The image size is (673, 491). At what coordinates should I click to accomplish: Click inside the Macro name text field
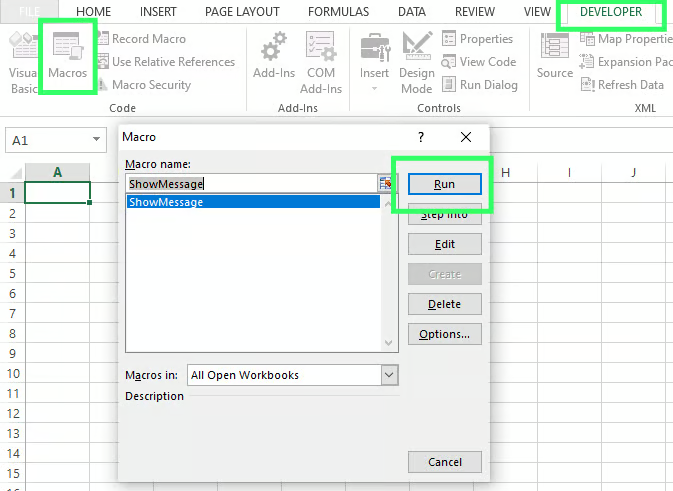(x=250, y=184)
